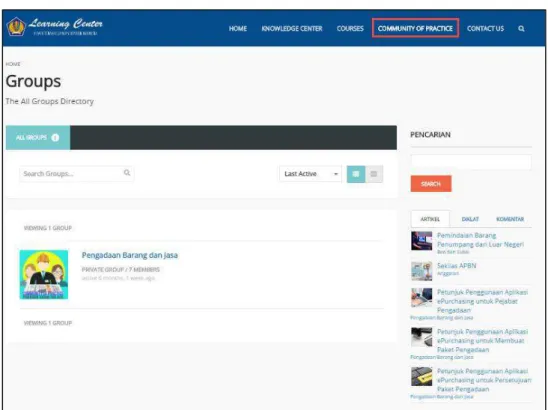548x410 pixels.
Task: Switch to the Diklat tab
Action: pyautogui.click(x=470, y=219)
